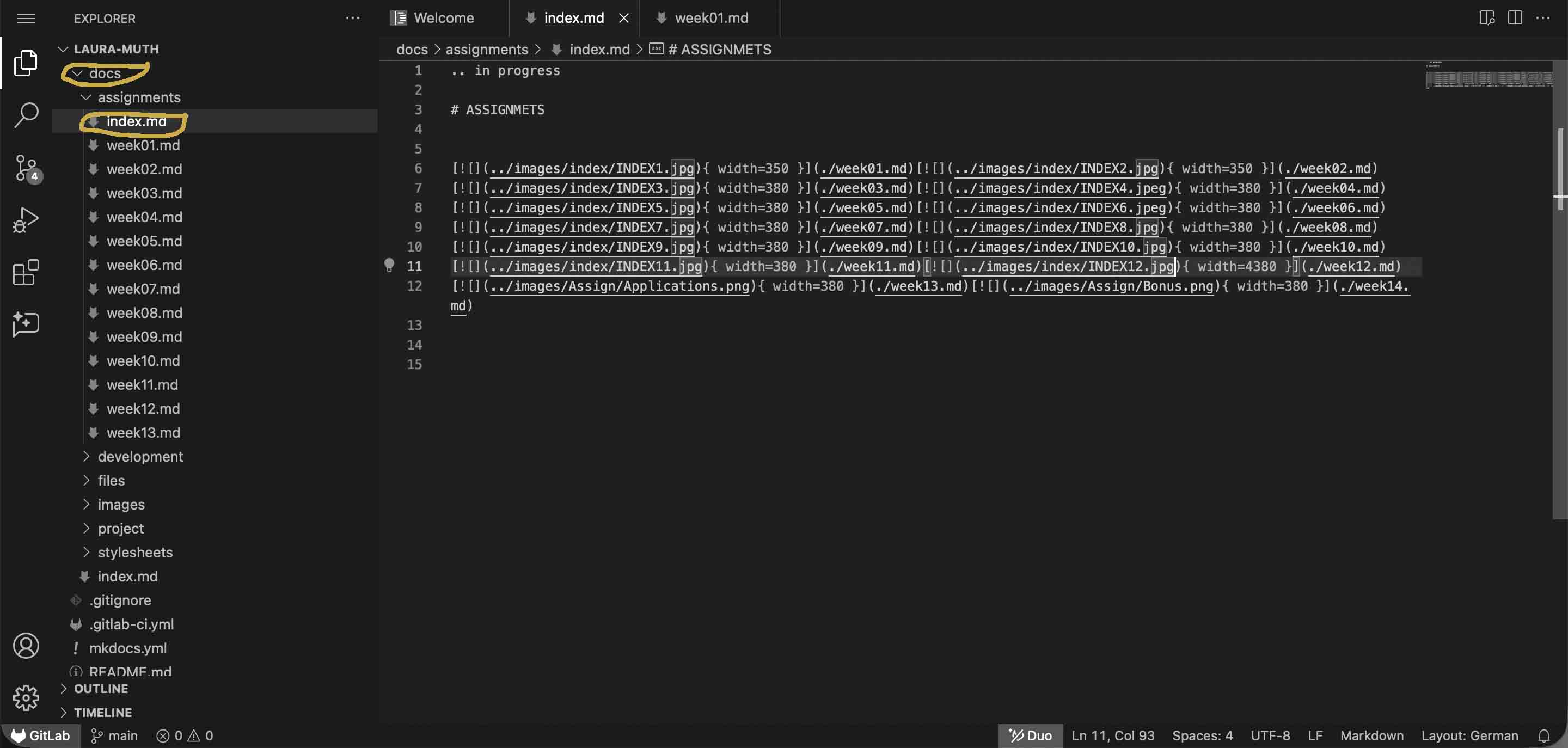Click the split editor right icon
The width and height of the screenshot is (1568, 748).
pos(1515,17)
